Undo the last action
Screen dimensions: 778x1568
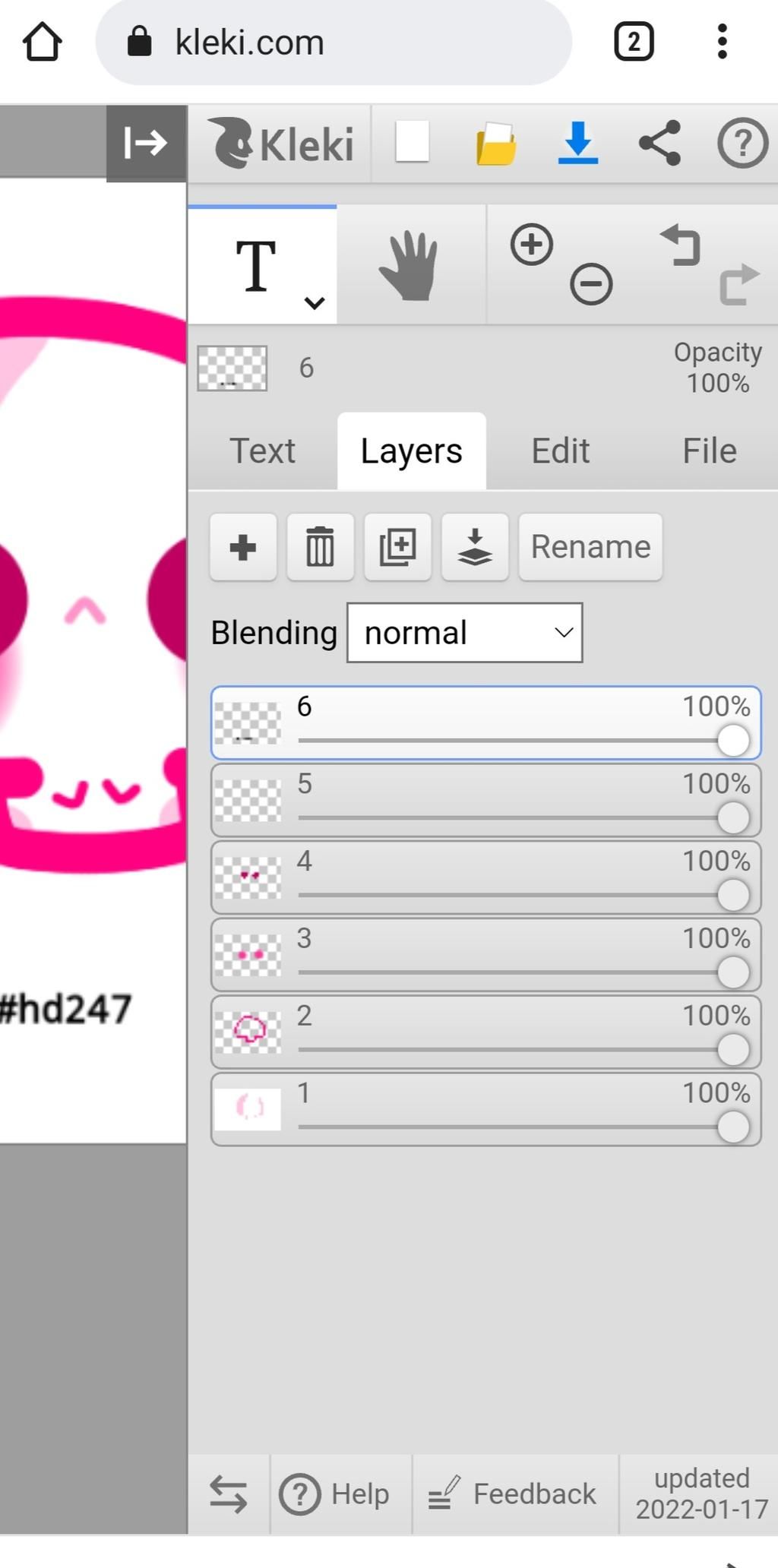tap(681, 245)
